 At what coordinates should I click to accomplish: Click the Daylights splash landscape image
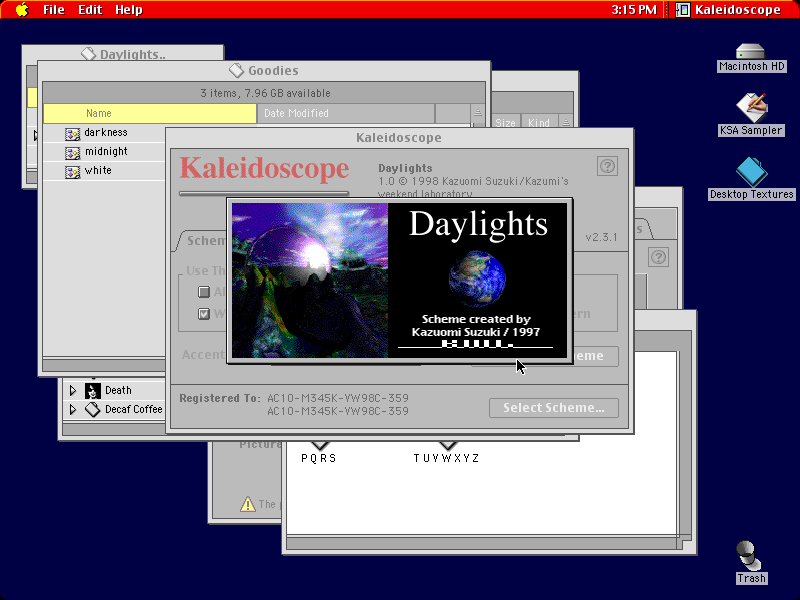pos(310,280)
